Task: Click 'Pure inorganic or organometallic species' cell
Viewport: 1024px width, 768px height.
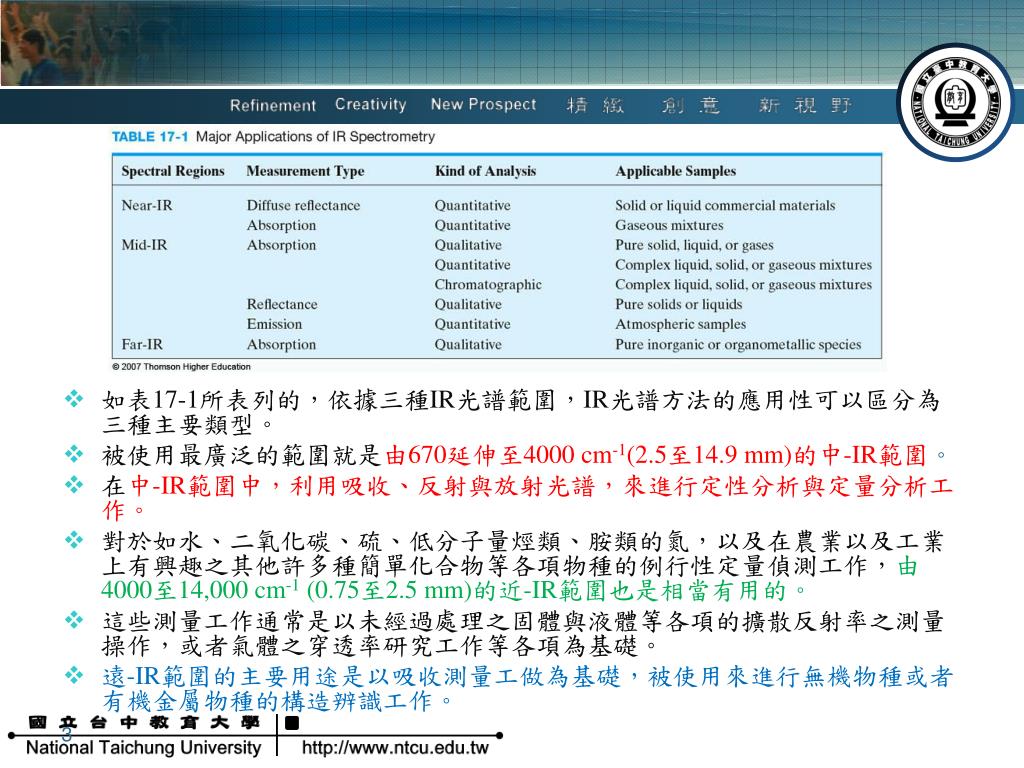Action: (738, 344)
